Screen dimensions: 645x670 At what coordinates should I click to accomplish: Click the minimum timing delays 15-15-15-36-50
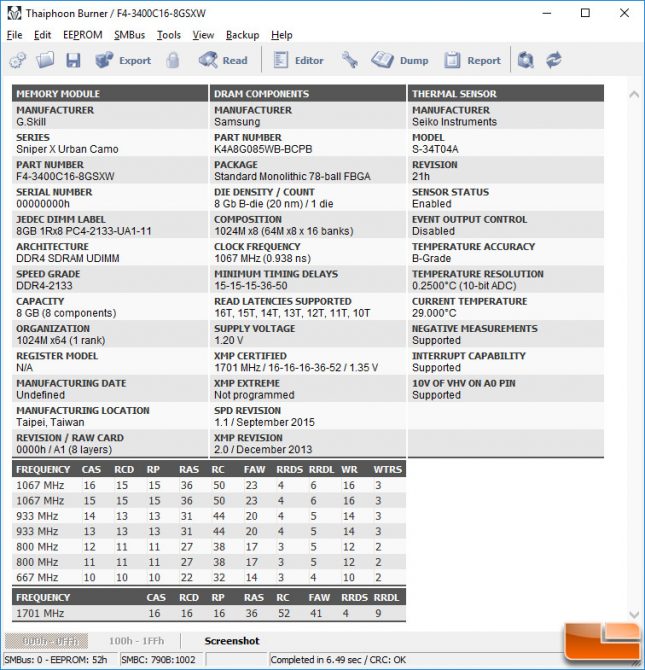pyautogui.click(x=250, y=286)
